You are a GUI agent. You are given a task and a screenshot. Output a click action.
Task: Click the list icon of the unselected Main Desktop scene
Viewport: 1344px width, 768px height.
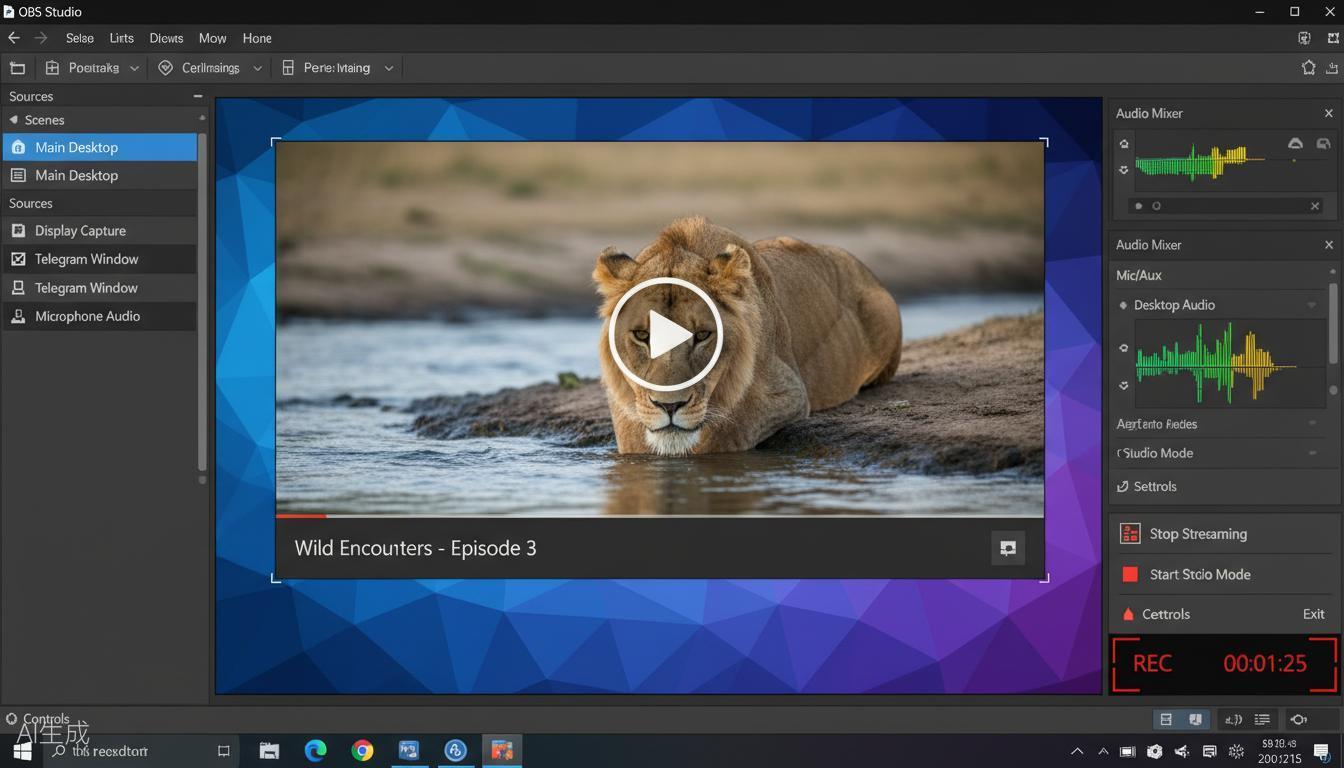pyautogui.click(x=18, y=175)
